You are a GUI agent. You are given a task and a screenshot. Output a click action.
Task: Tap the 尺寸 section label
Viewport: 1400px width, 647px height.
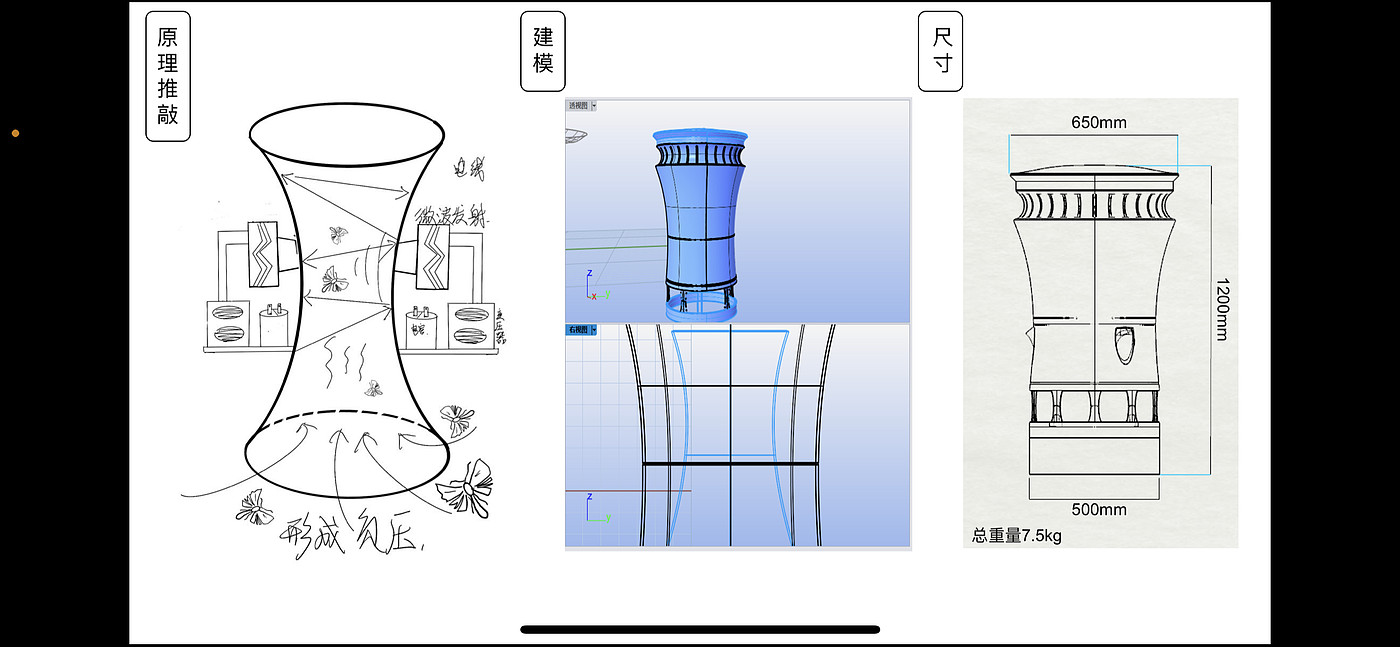tap(941, 51)
